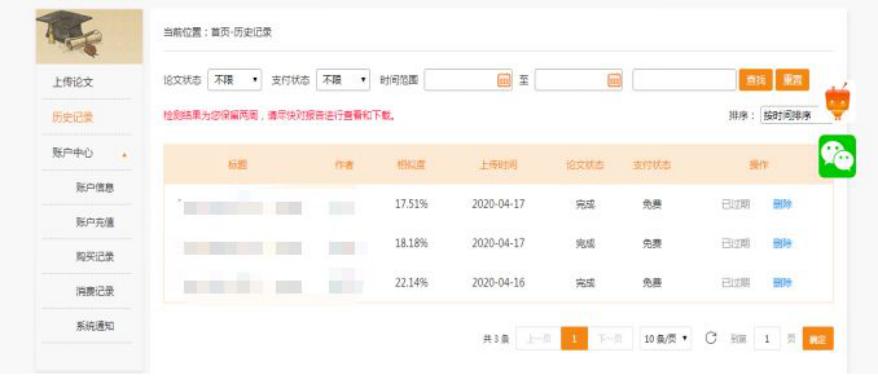The image size is (878, 376).
Task: Click the 支付状态 column header
Action: (652, 165)
